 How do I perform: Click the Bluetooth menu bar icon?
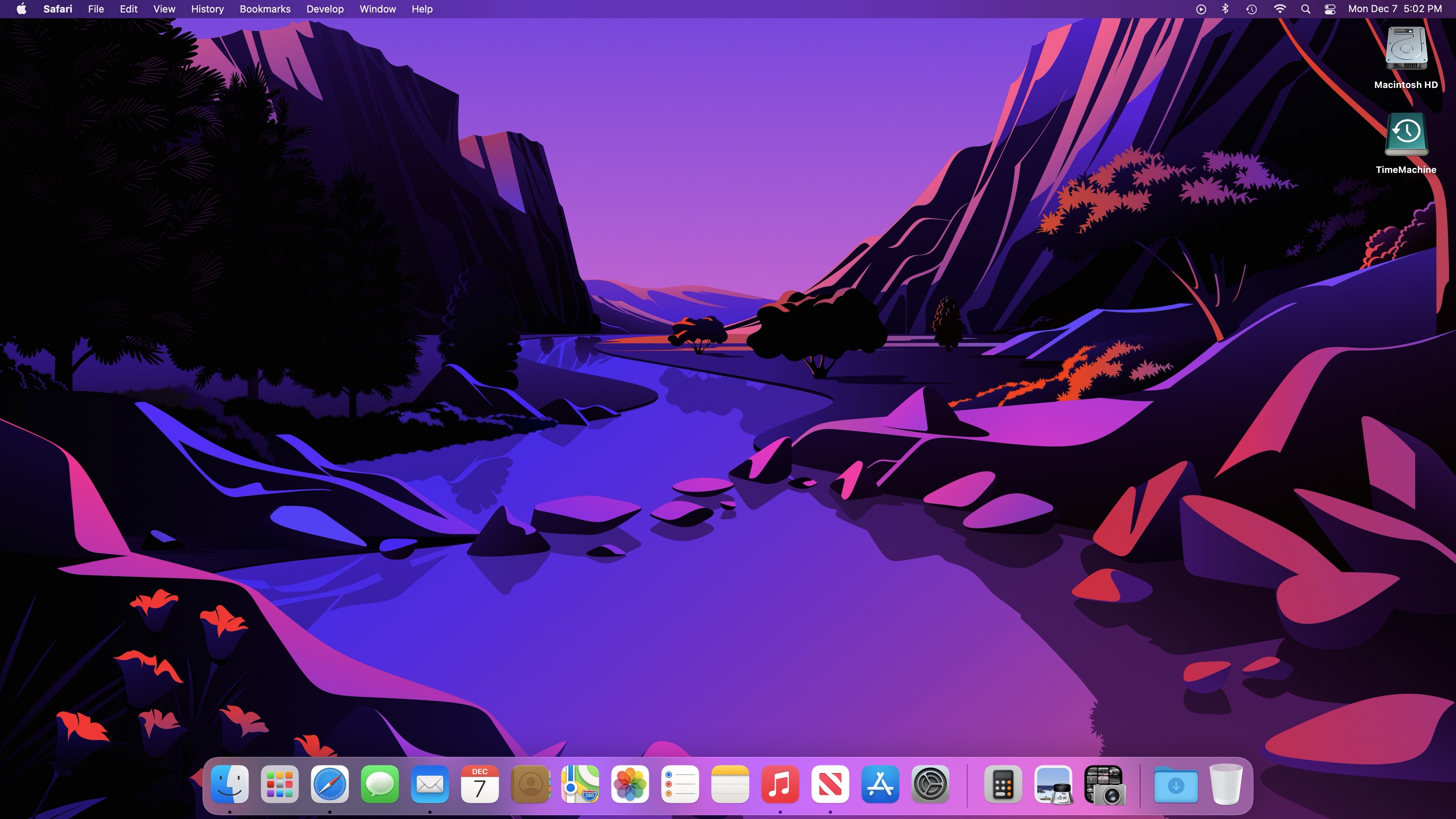tap(1225, 9)
